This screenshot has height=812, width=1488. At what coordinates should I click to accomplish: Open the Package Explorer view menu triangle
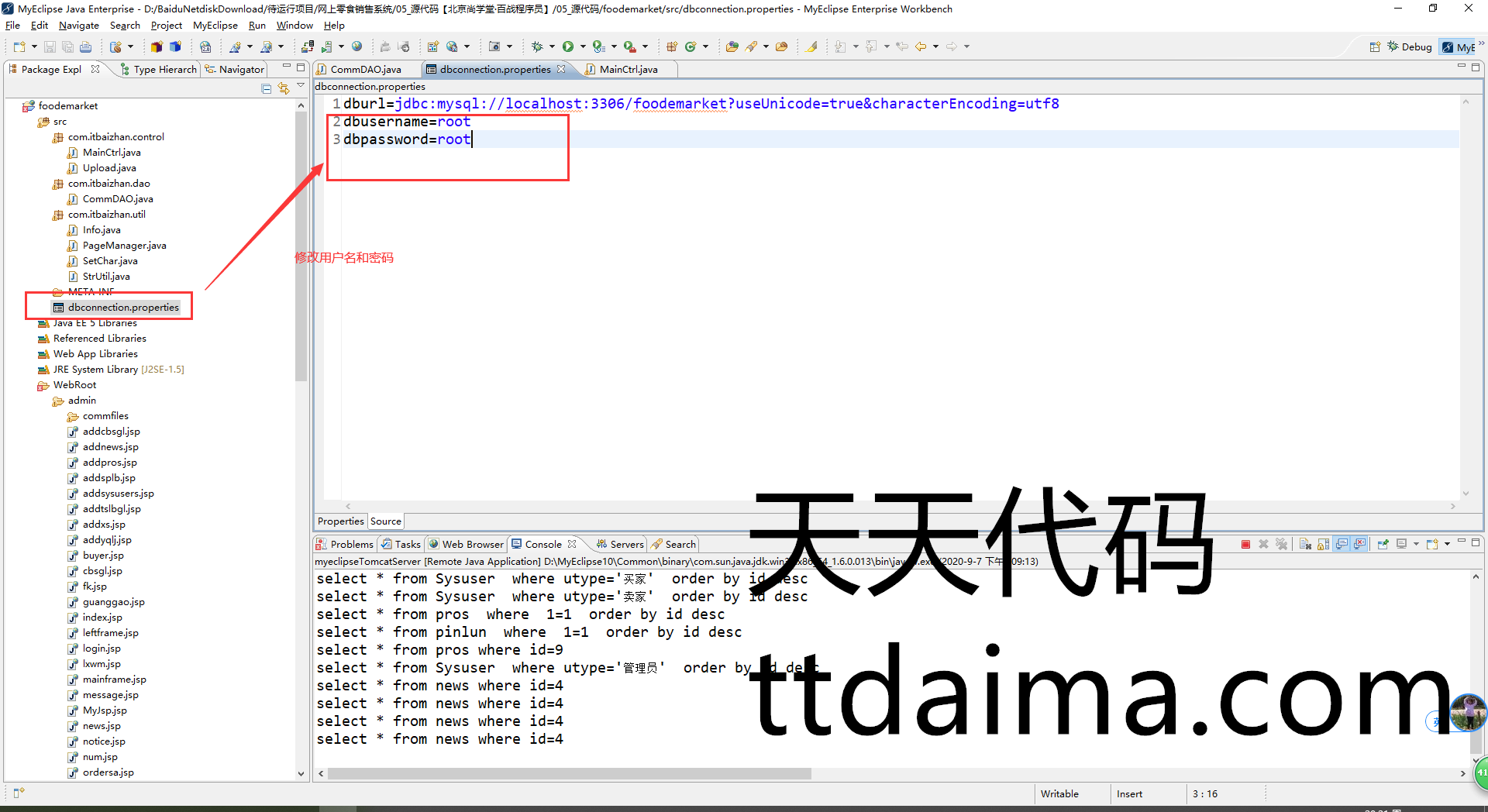[x=301, y=86]
